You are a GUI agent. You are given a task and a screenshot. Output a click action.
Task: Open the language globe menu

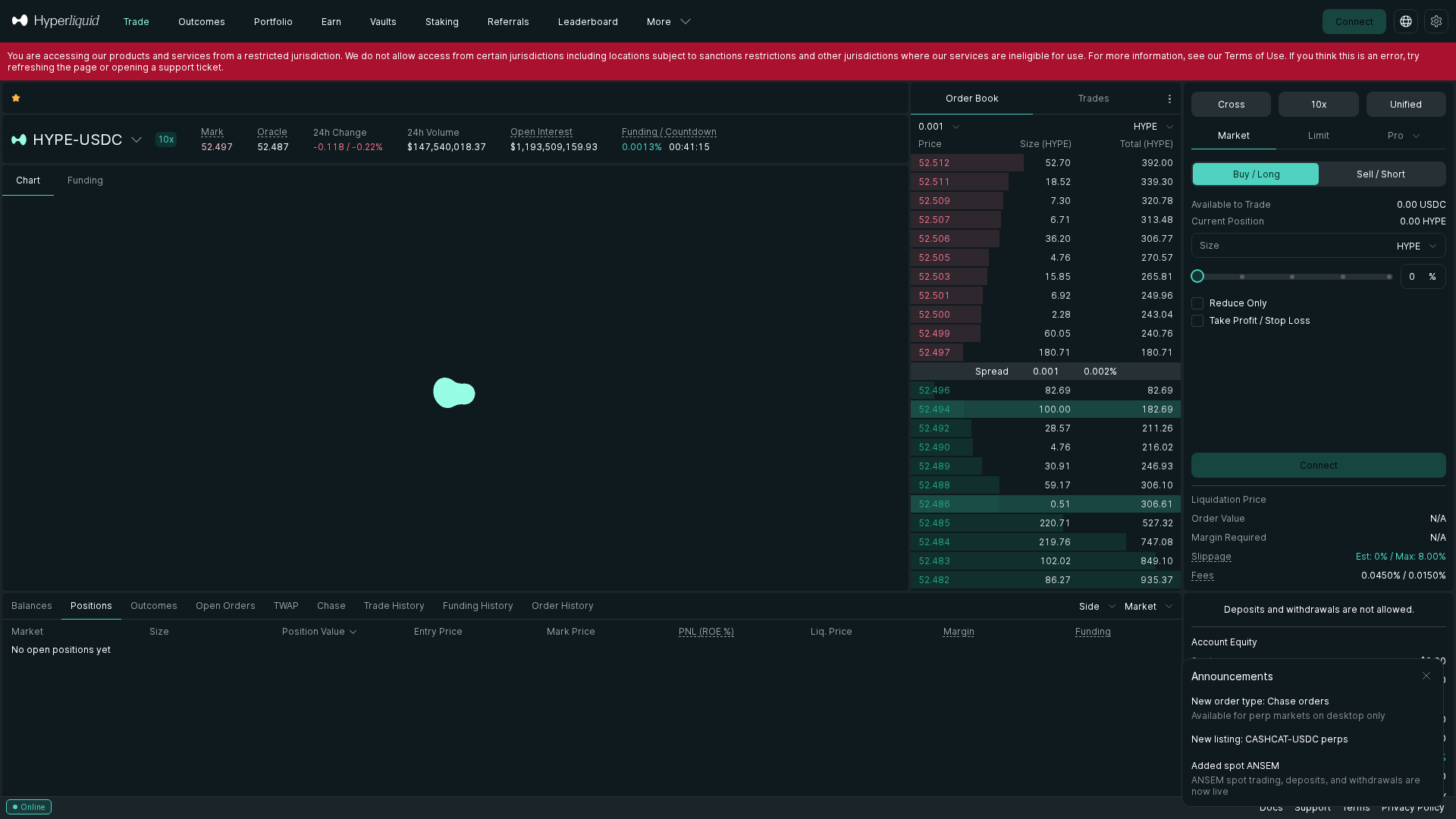pos(1406,21)
